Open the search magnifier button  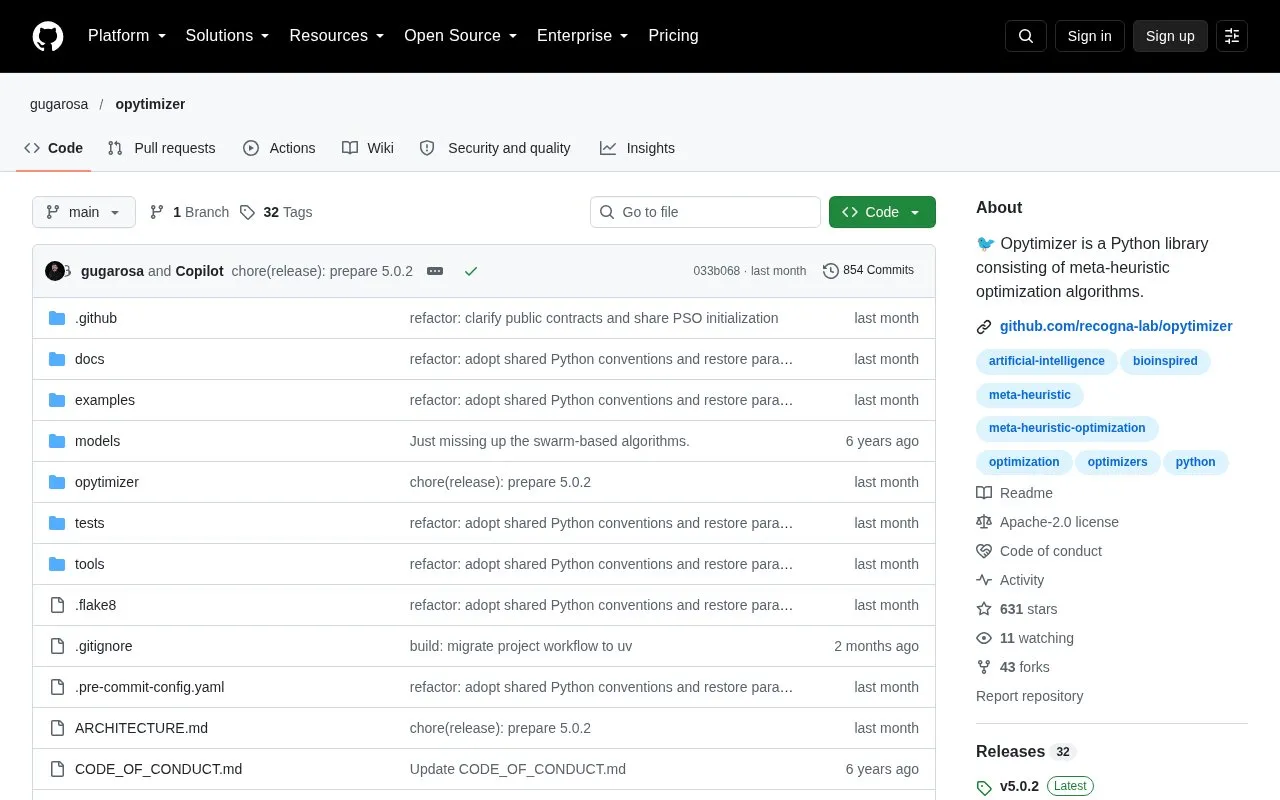click(x=1026, y=36)
